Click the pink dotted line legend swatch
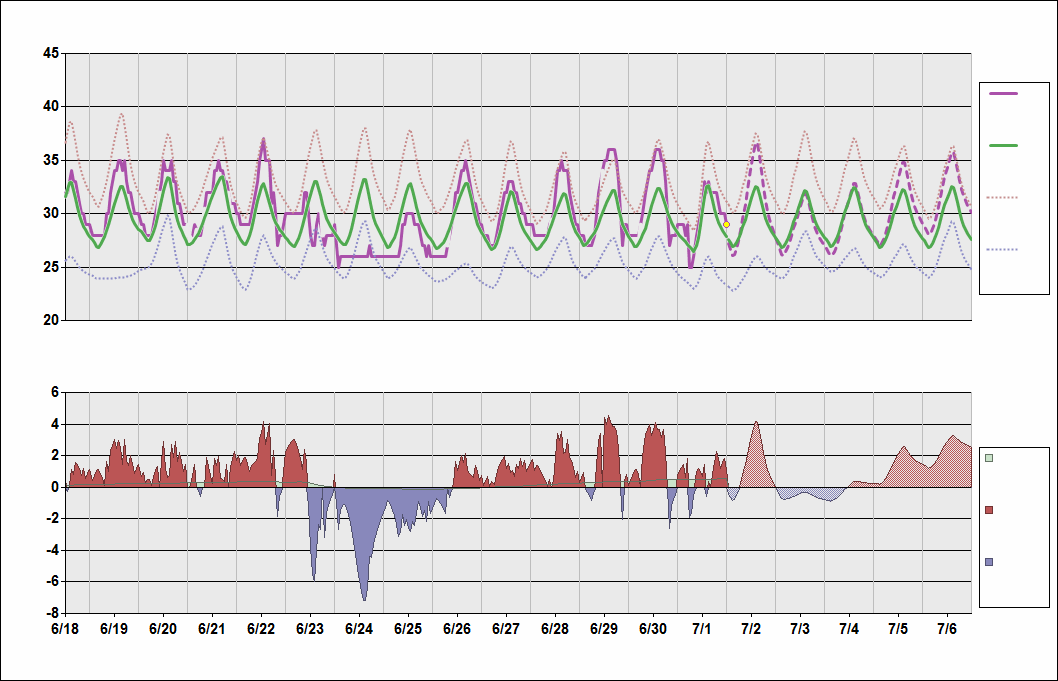This screenshot has height=681, width=1058. pos(1003,198)
